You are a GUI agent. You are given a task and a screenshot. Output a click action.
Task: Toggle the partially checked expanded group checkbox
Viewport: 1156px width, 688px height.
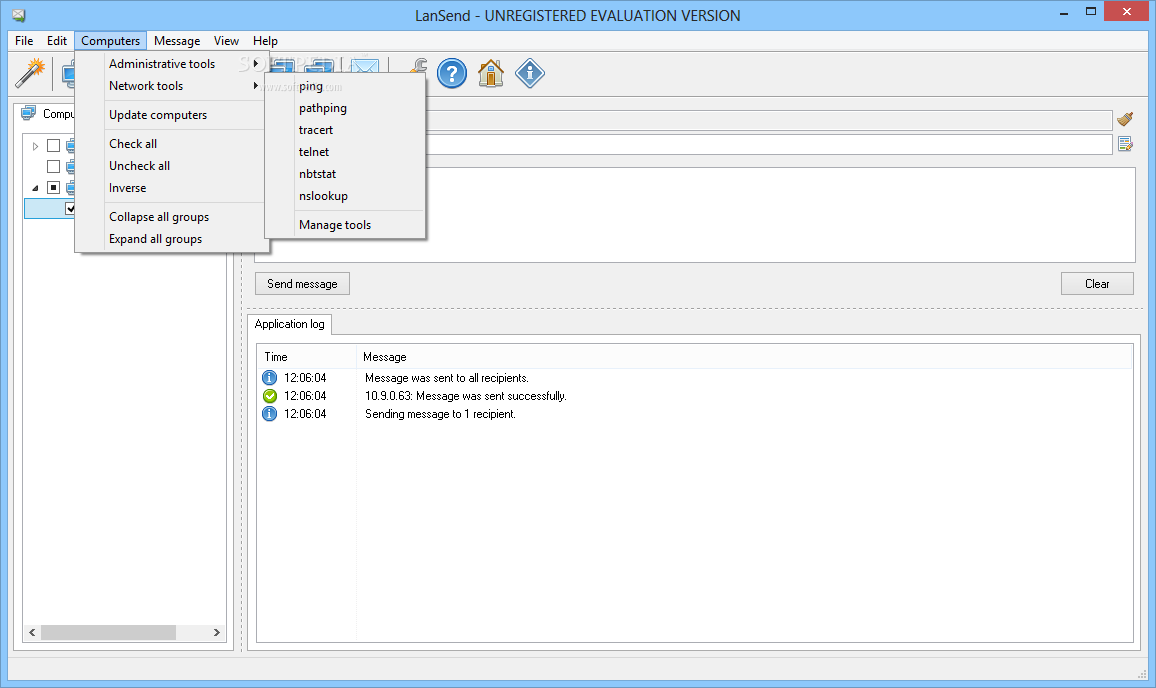click(53, 187)
